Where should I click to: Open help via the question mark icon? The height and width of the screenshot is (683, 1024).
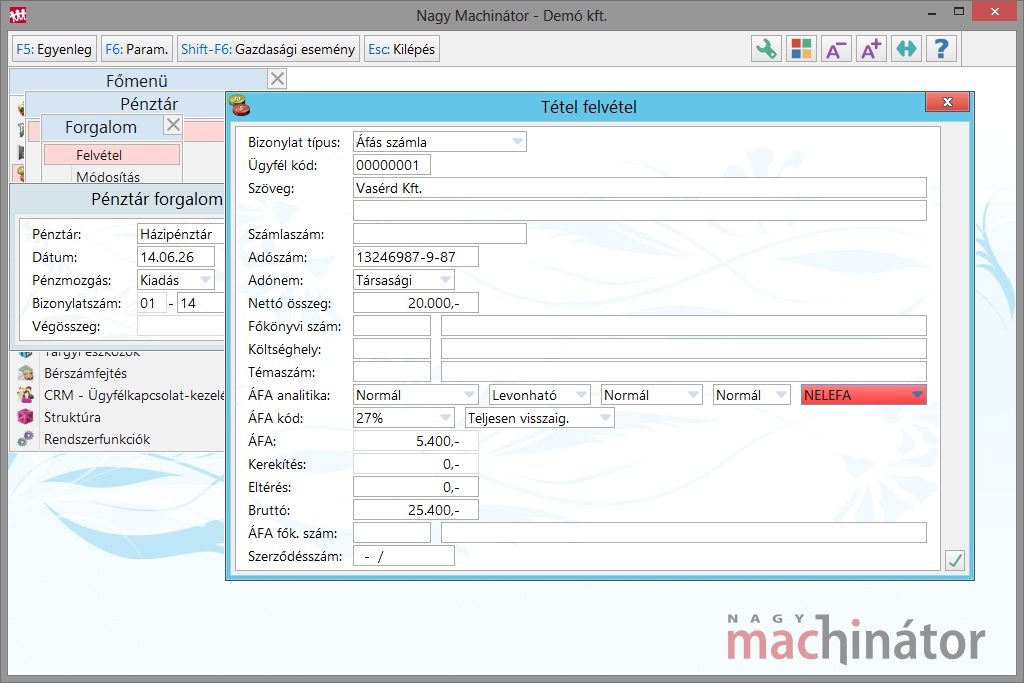click(941, 49)
